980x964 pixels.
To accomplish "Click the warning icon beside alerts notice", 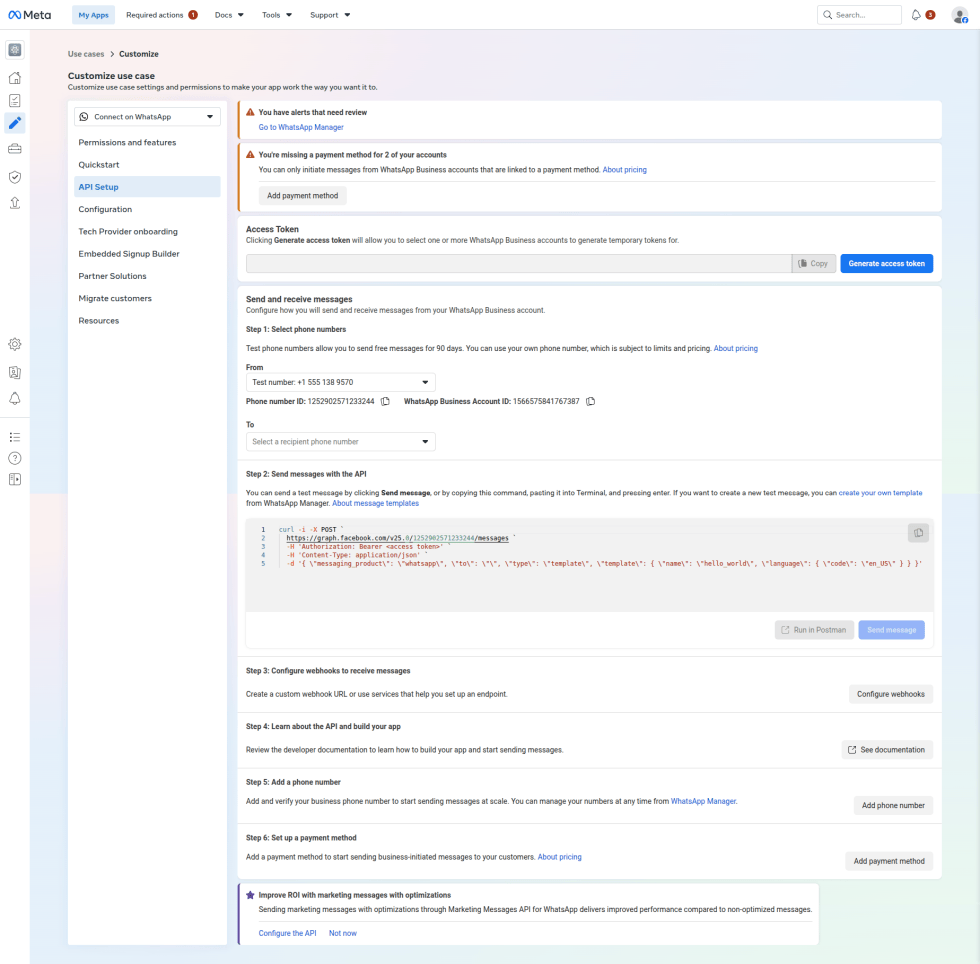I will click(x=250, y=112).
